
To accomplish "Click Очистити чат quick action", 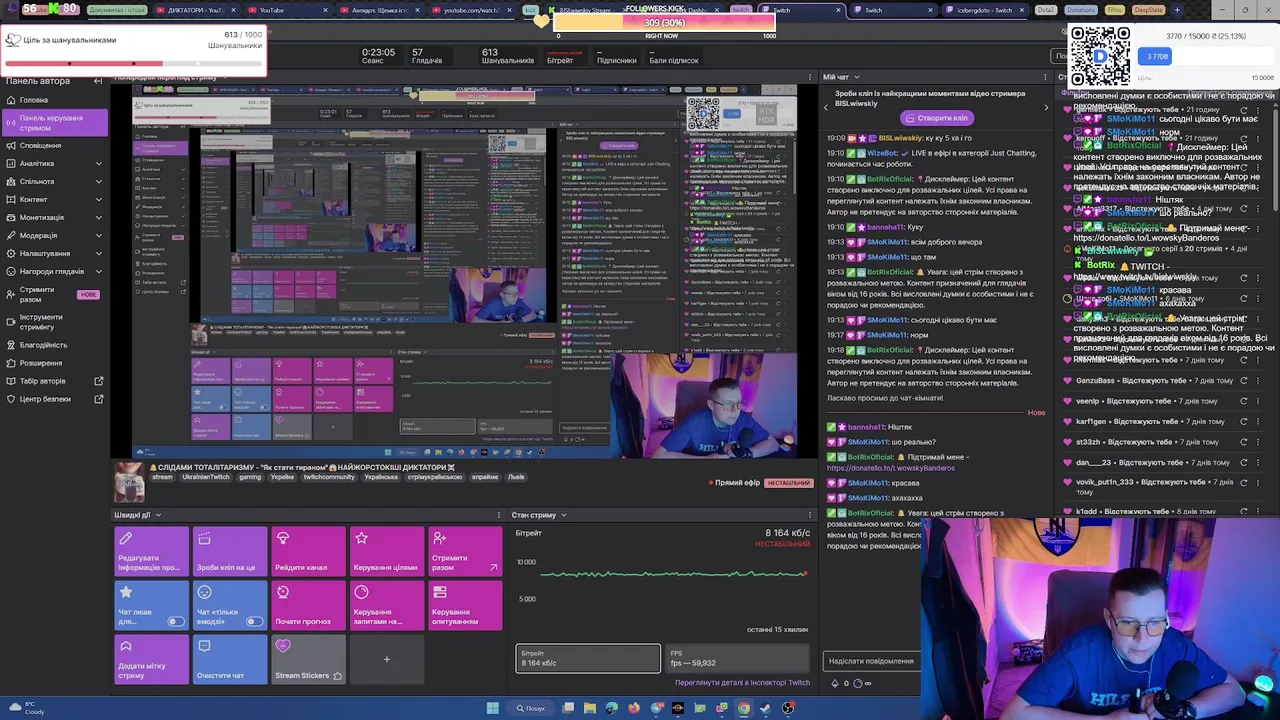I will (x=230, y=660).
